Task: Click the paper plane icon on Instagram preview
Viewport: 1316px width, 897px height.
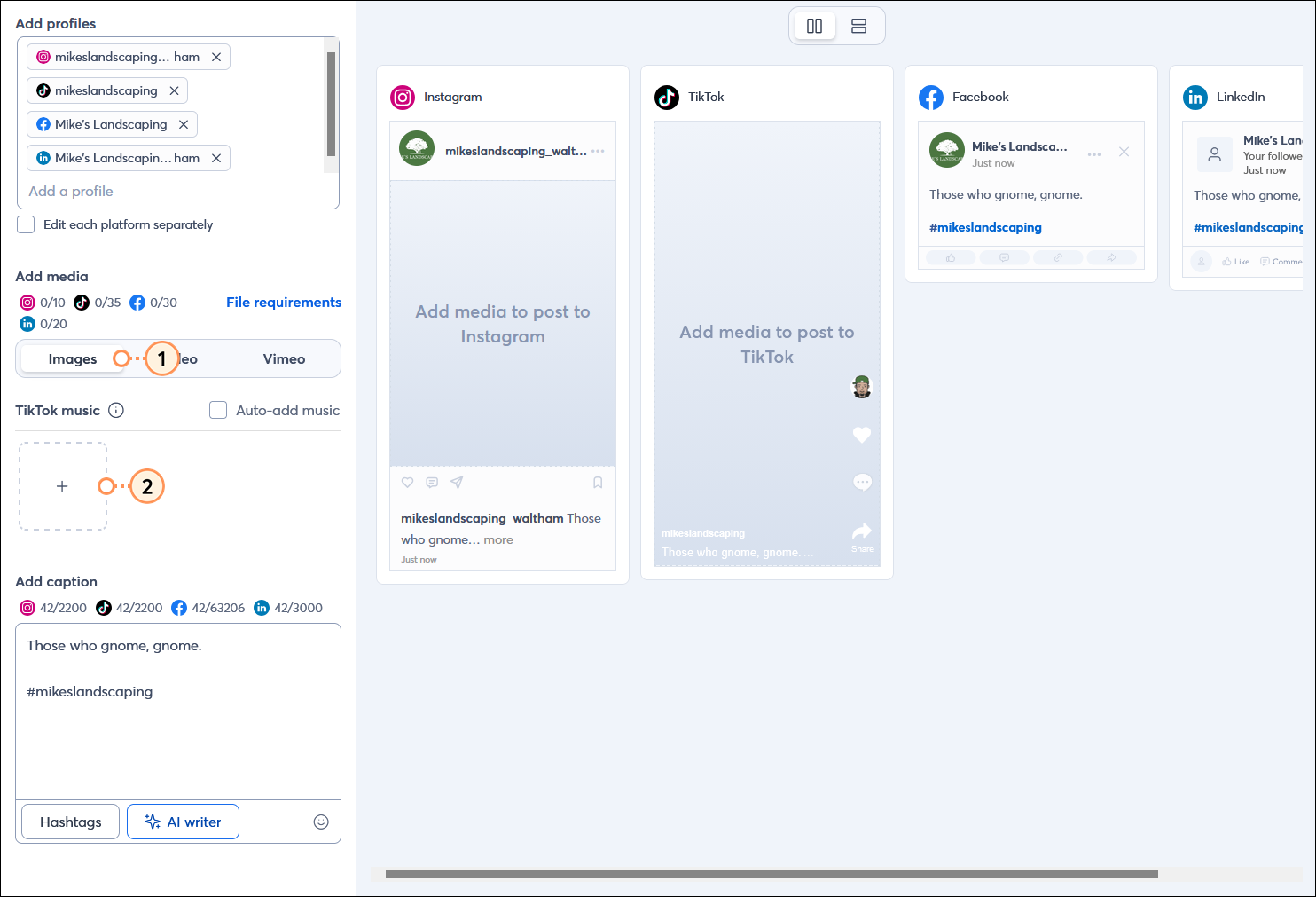Action: pyautogui.click(x=457, y=482)
